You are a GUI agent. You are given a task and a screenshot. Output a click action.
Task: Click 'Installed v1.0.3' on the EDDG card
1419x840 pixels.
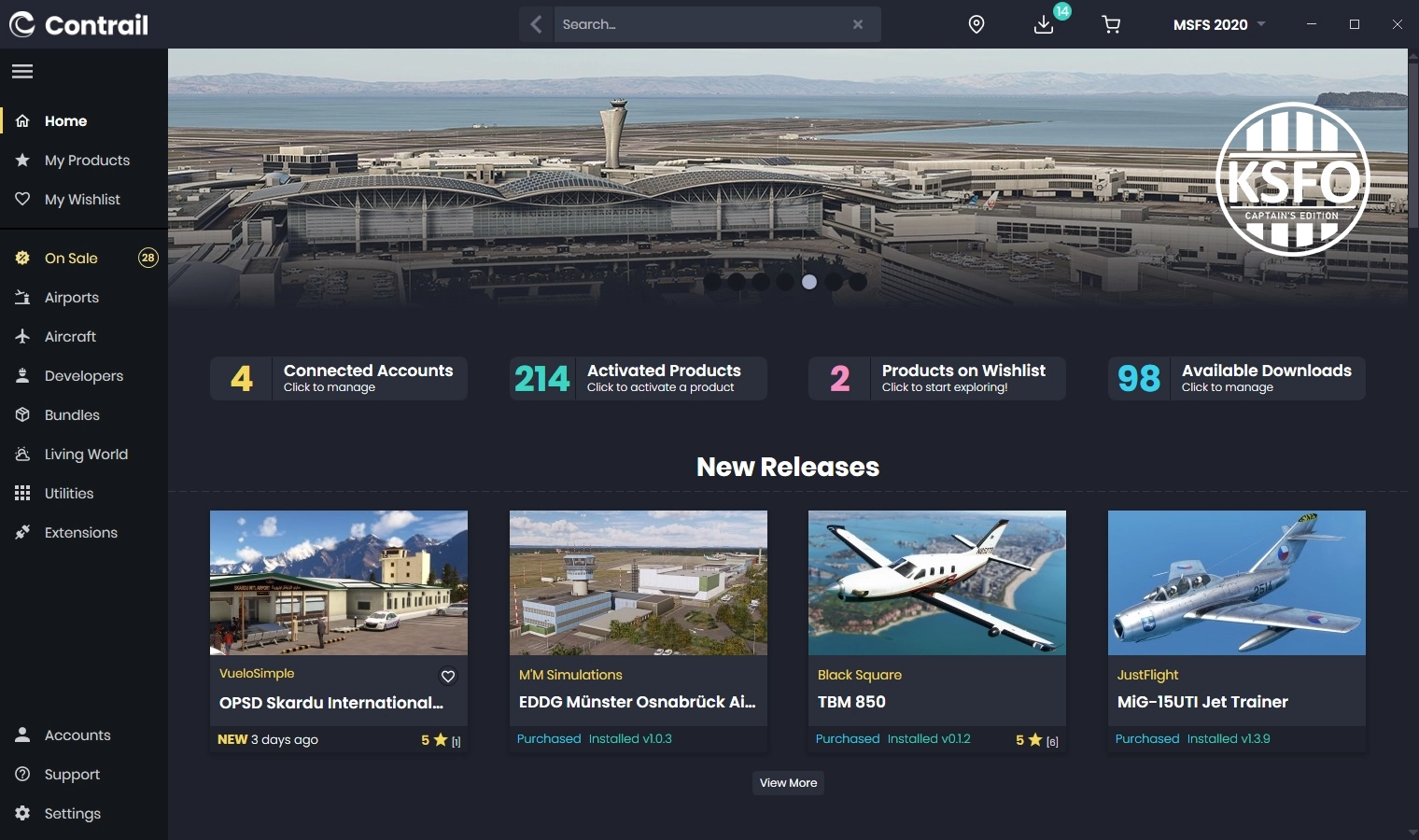(x=630, y=738)
